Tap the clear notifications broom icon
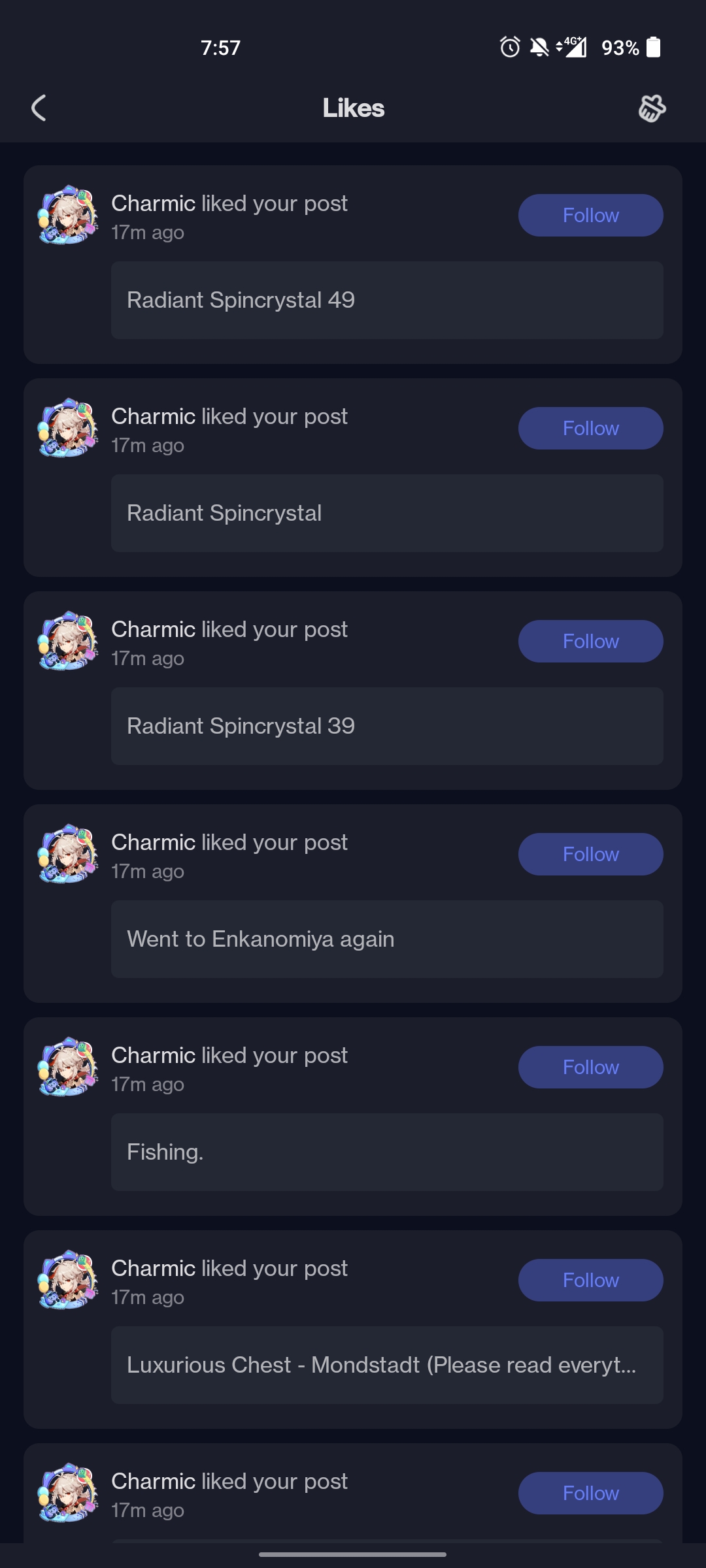Image resolution: width=706 pixels, height=1568 pixels. pos(652,108)
